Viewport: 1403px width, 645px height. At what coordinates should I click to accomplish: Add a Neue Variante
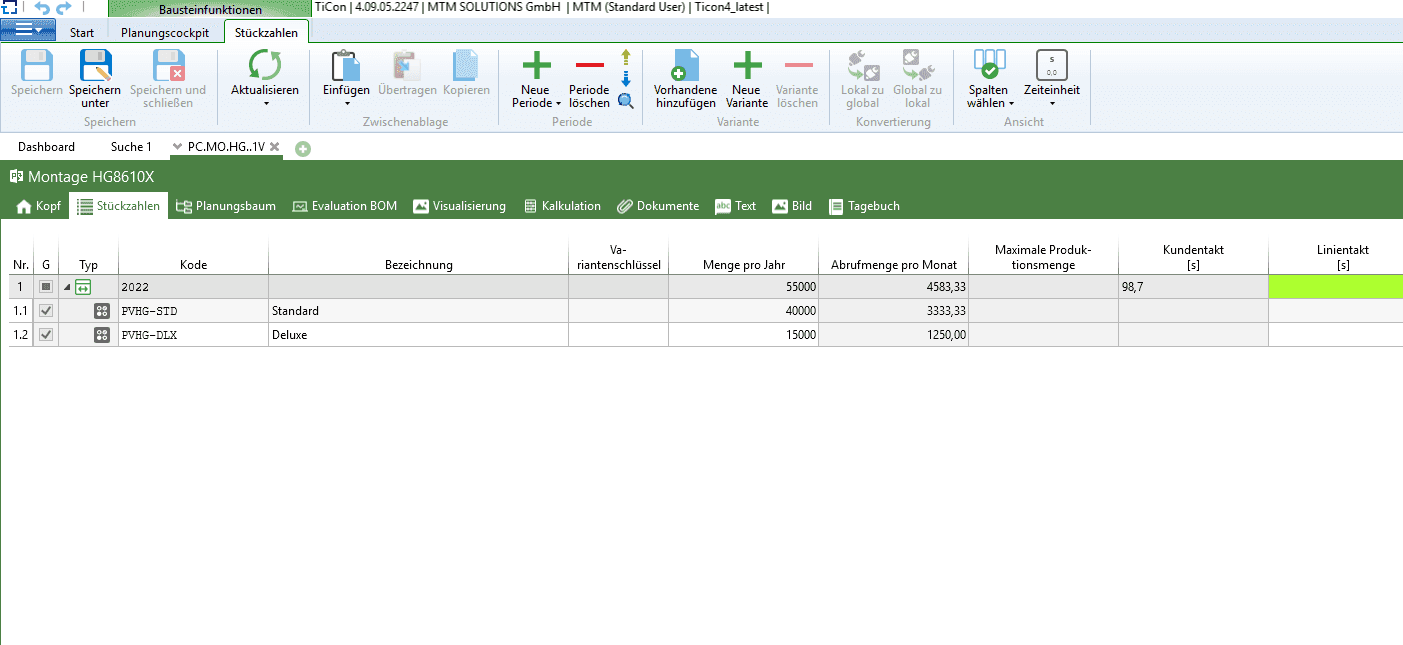coord(747,66)
